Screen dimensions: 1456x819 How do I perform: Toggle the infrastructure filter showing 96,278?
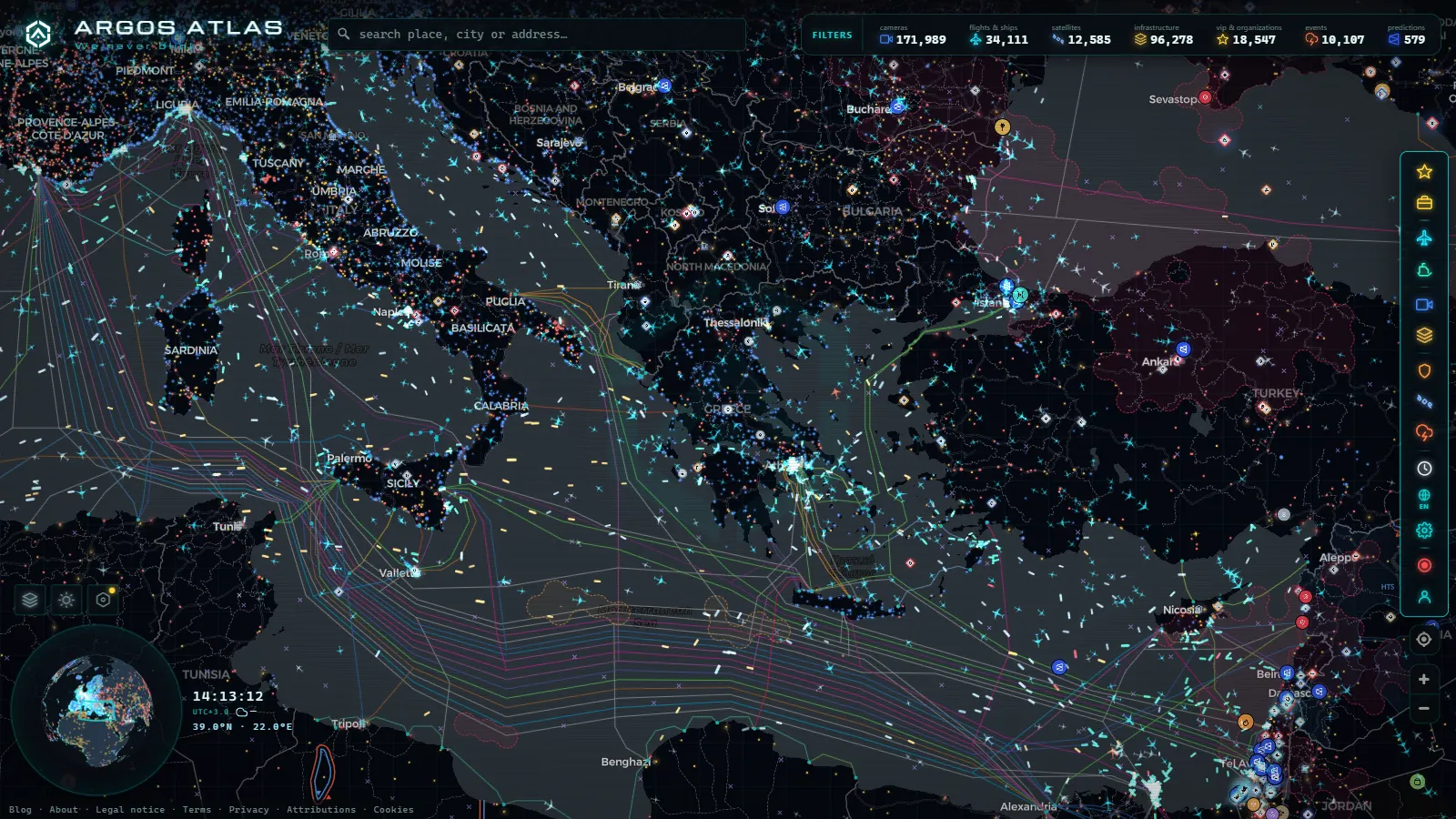coord(1163,35)
